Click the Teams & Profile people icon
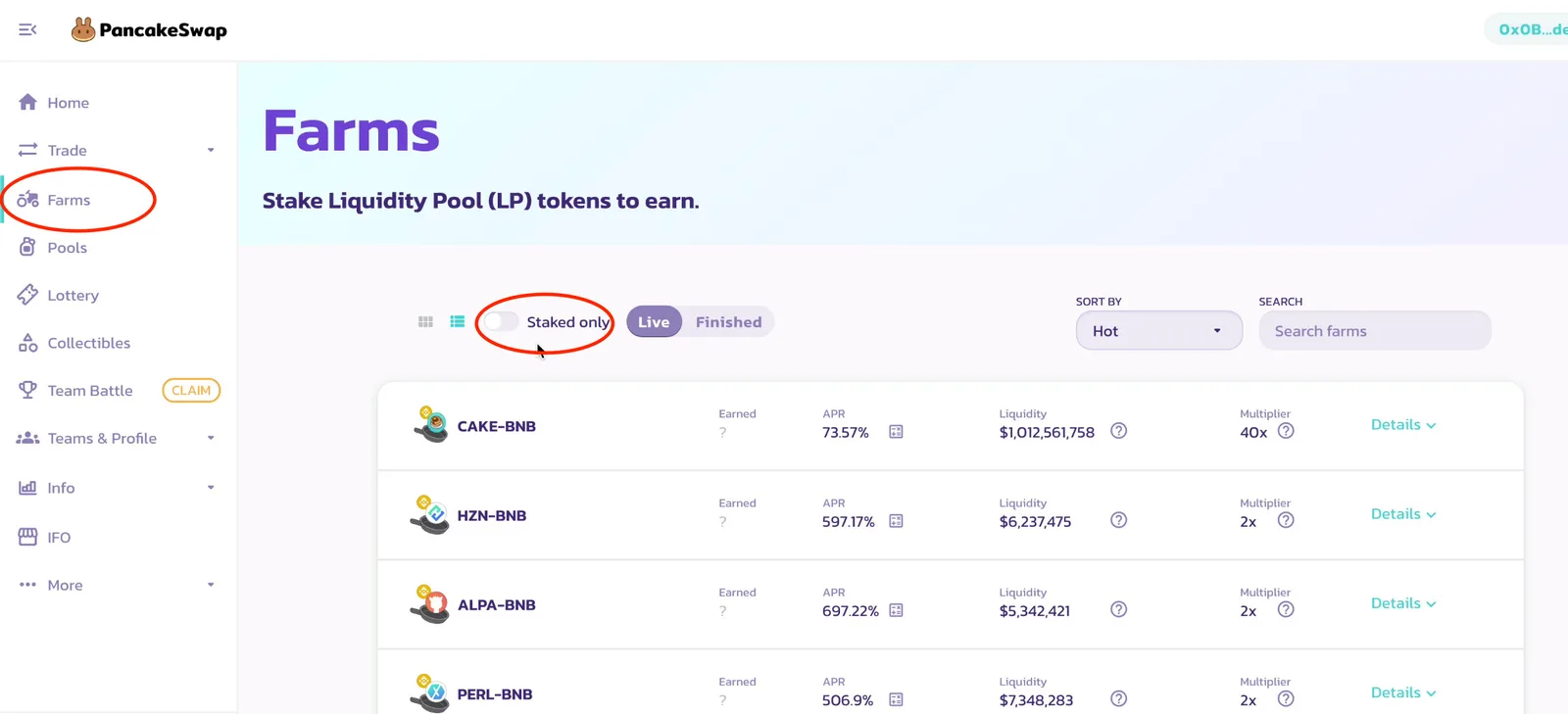1568x714 pixels. click(x=27, y=438)
